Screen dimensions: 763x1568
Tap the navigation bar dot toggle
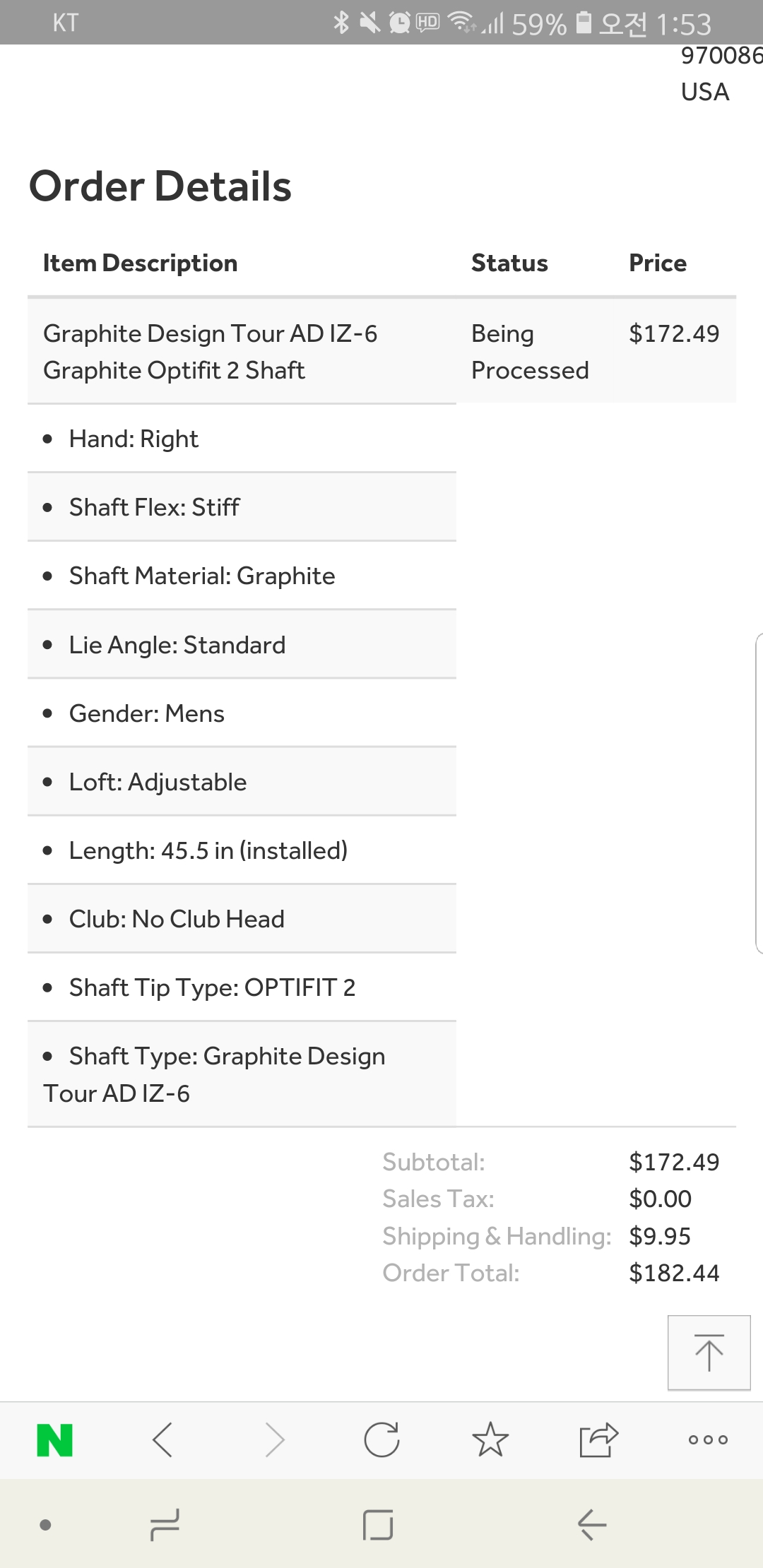[x=46, y=1525]
